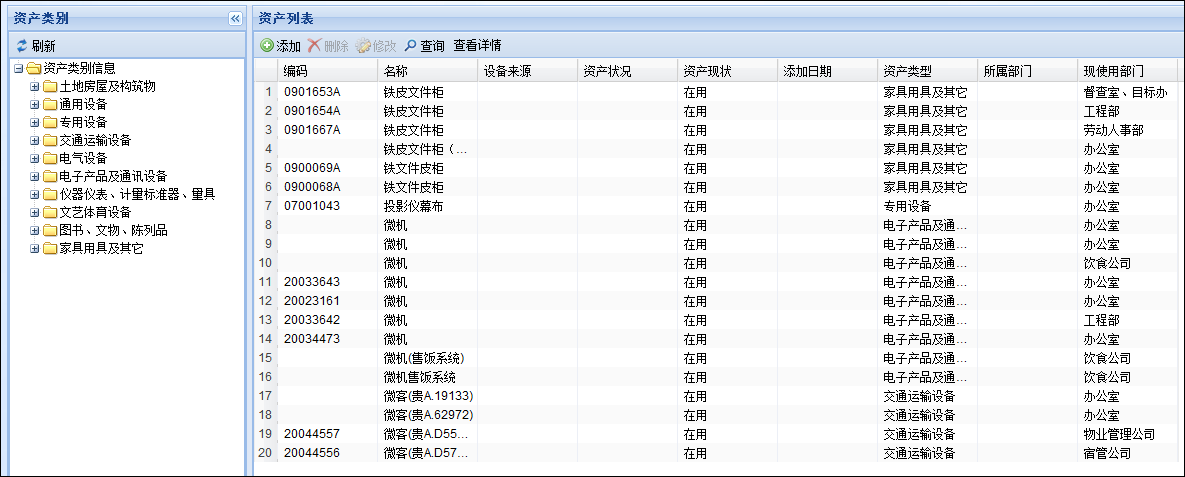Click the 设备来源 column header
Viewport: 1185px width, 477px height.
(x=528, y=71)
